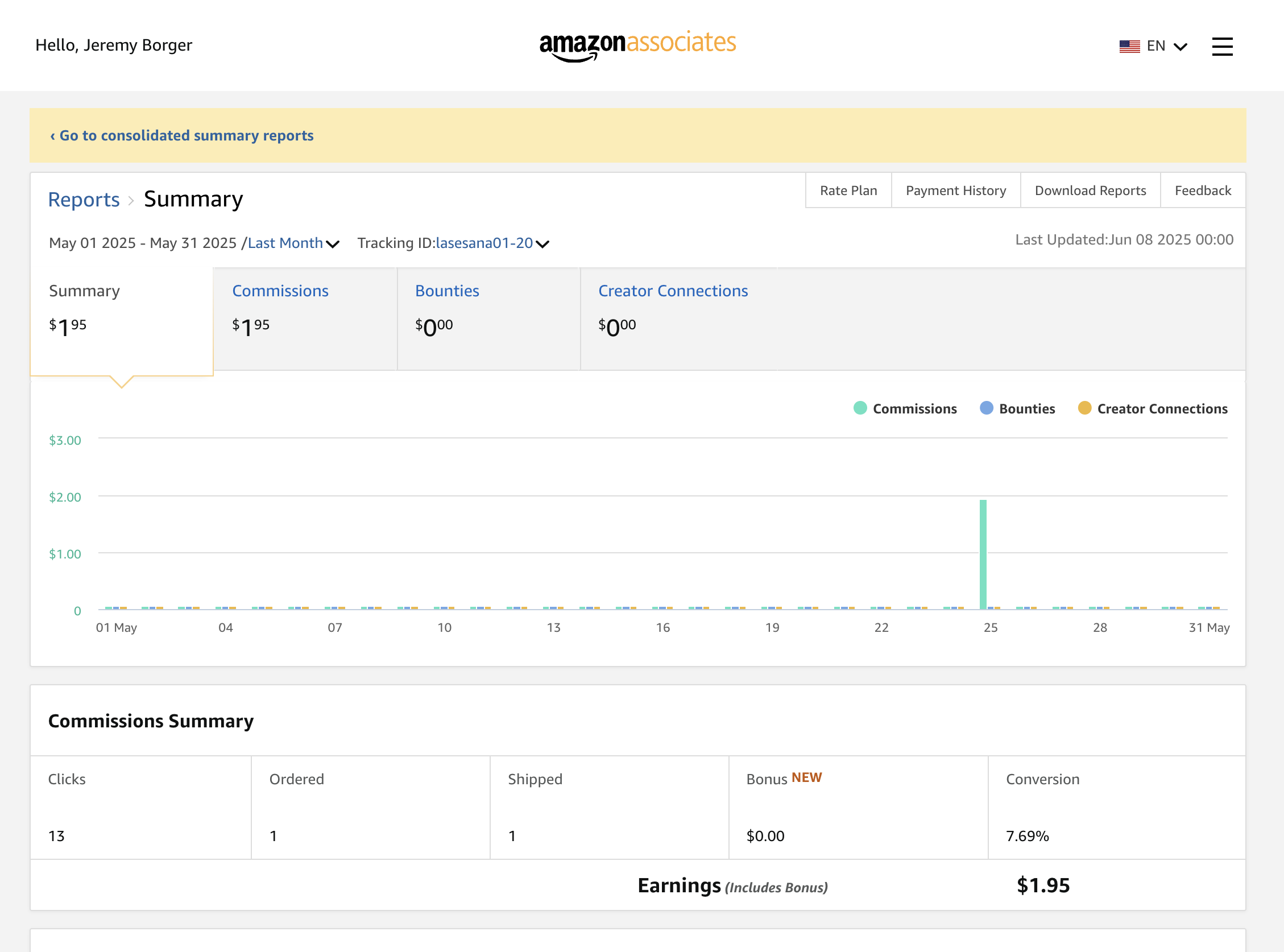Click the Conversion value 7.69%
The width and height of the screenshot is (1284, 952).
(x=1028, y=835)
